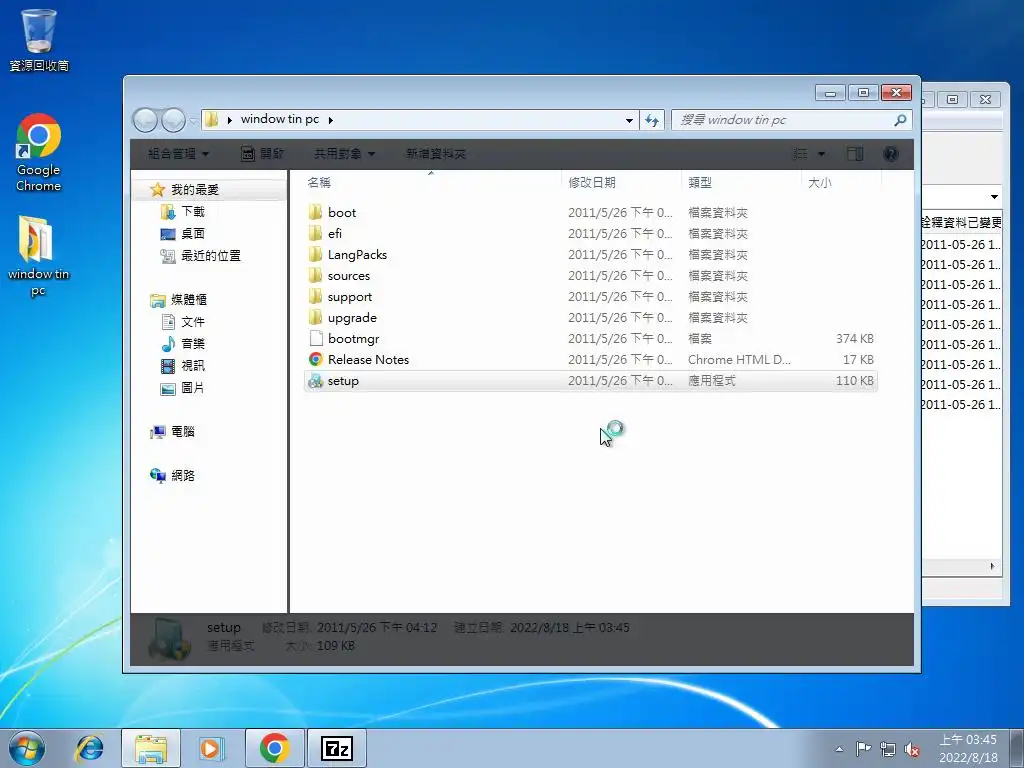1024x768 pixels.
Task: Switch to 7-Zip taskbar button
Action: (337, 748)
